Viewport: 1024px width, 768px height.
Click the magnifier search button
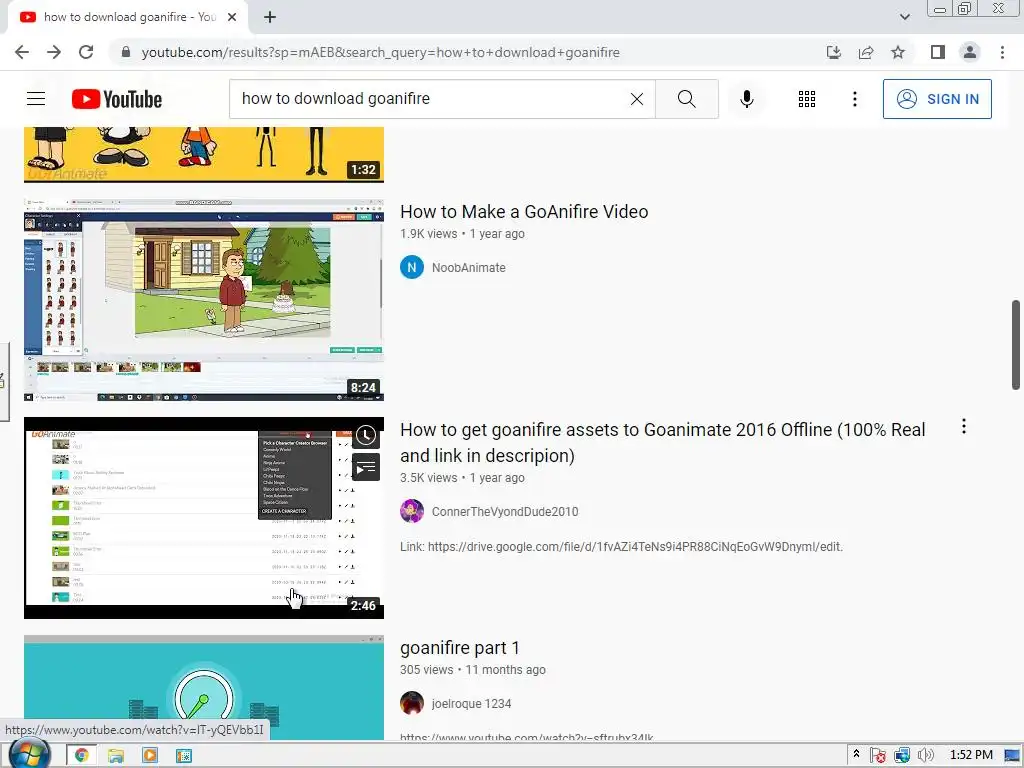(686, 99)
